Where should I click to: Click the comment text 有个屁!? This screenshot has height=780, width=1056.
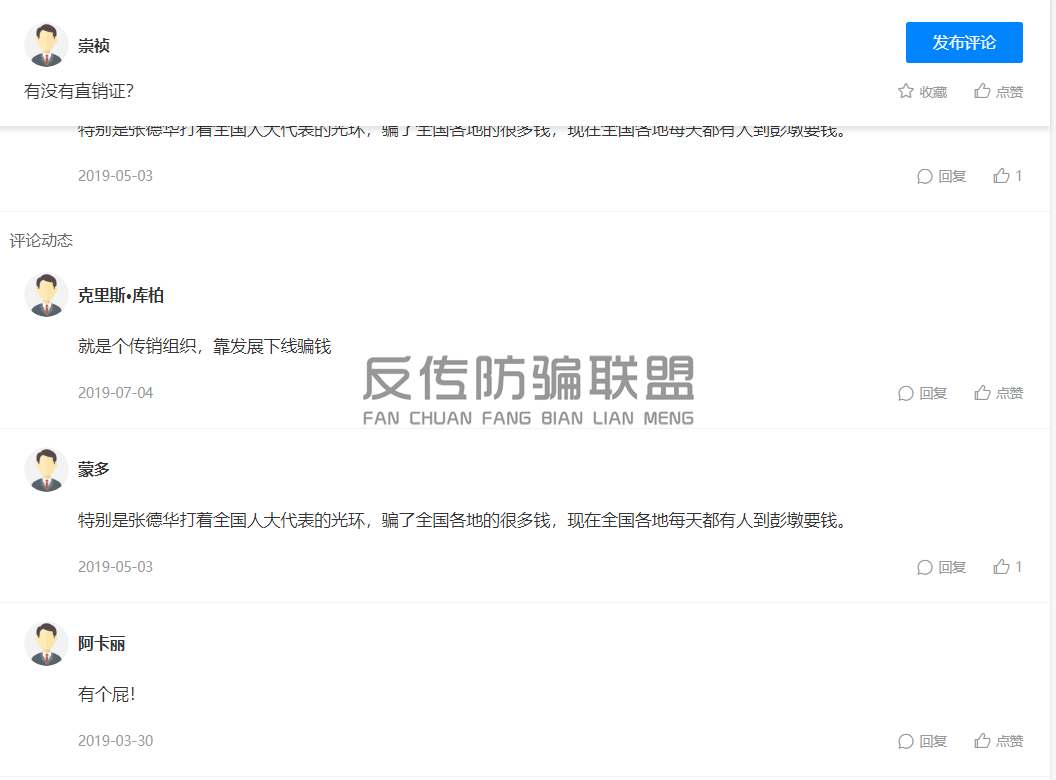[x=106, y=694]
